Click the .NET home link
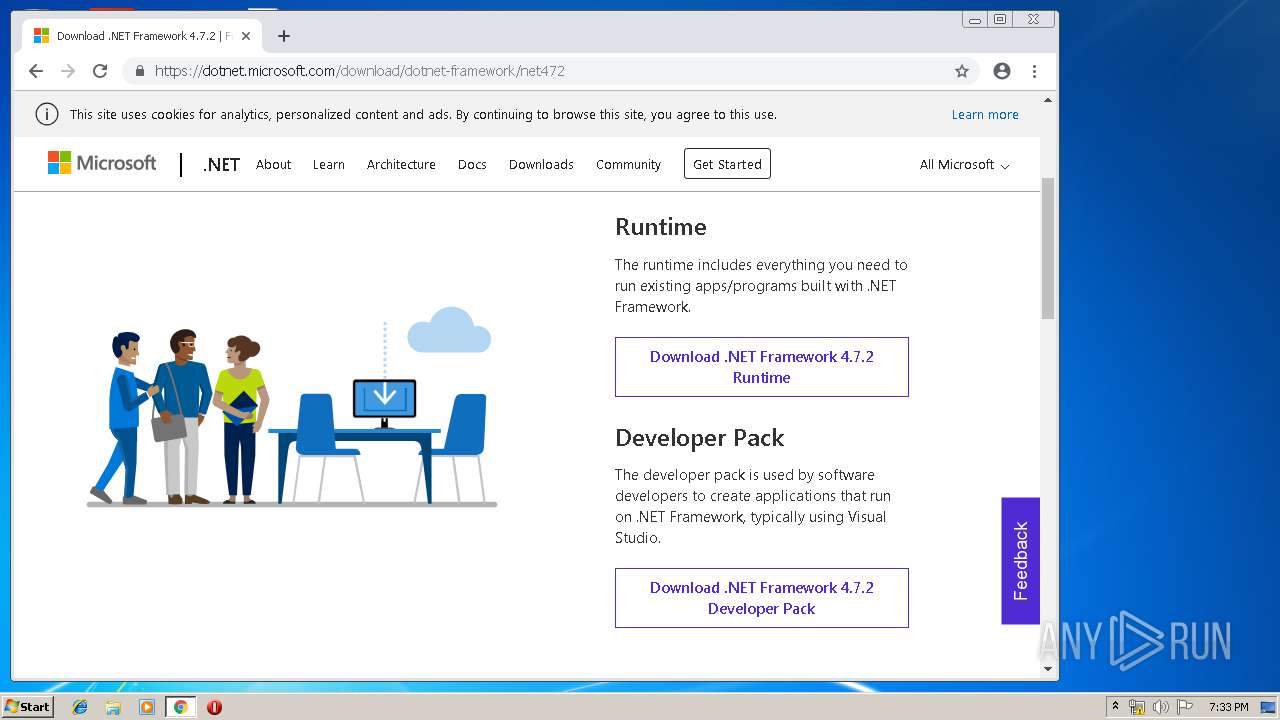 pos(221,164)
